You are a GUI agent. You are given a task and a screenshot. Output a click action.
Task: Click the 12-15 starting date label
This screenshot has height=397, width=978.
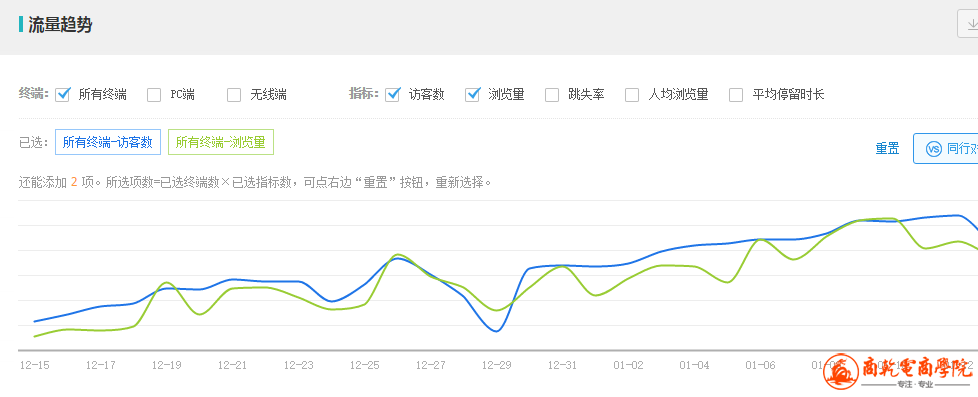coord(34,365)
